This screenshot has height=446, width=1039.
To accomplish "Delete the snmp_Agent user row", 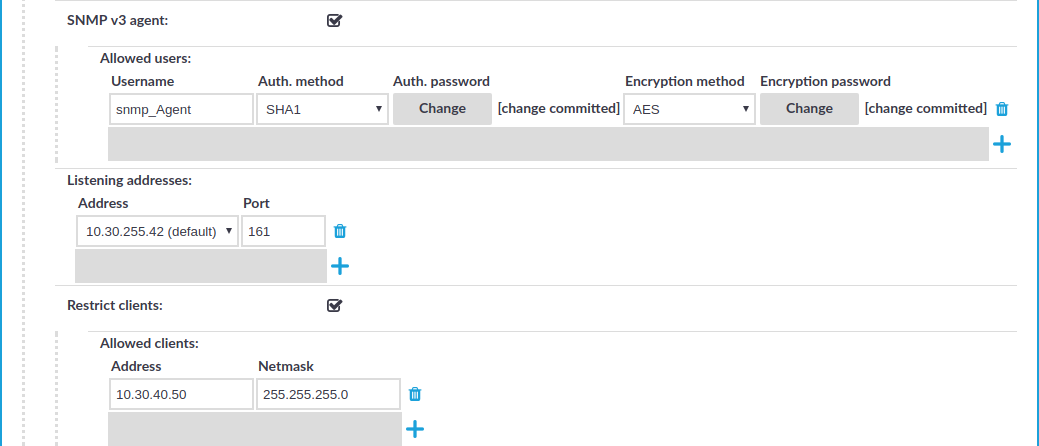I will (x=1002, y=109).
